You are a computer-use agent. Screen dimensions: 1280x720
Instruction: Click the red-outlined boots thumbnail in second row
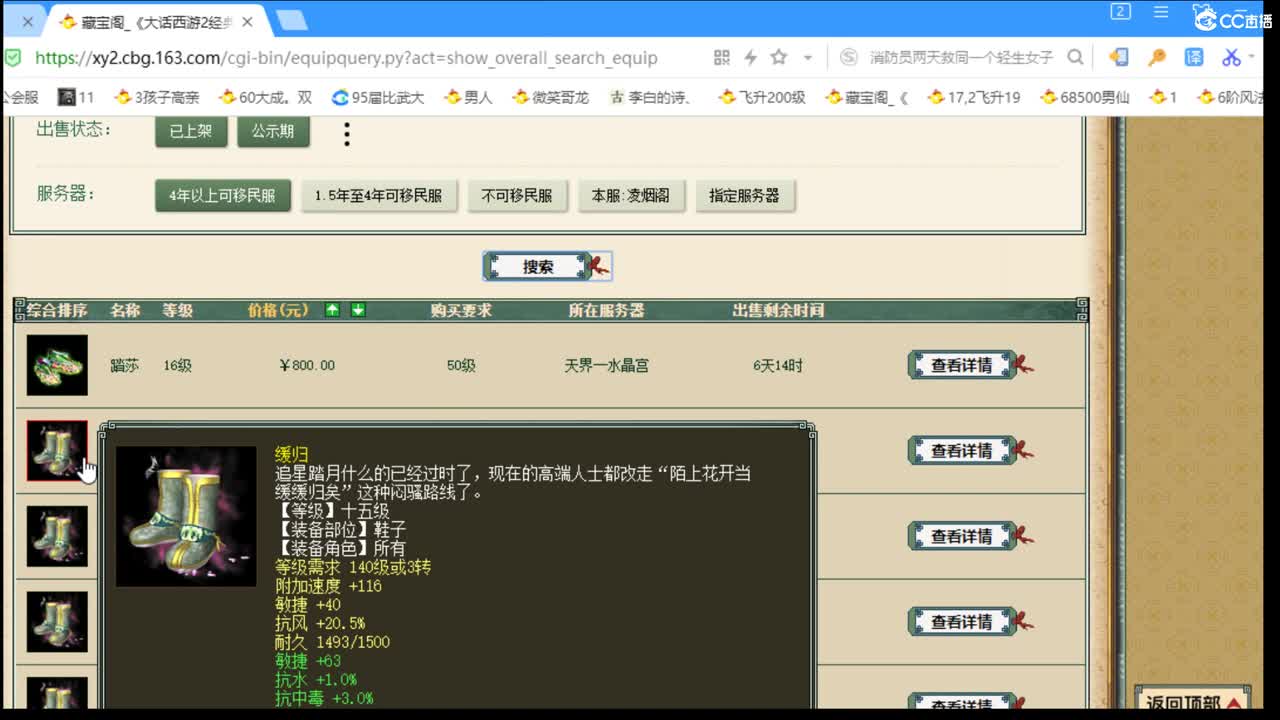coord(57,451)
